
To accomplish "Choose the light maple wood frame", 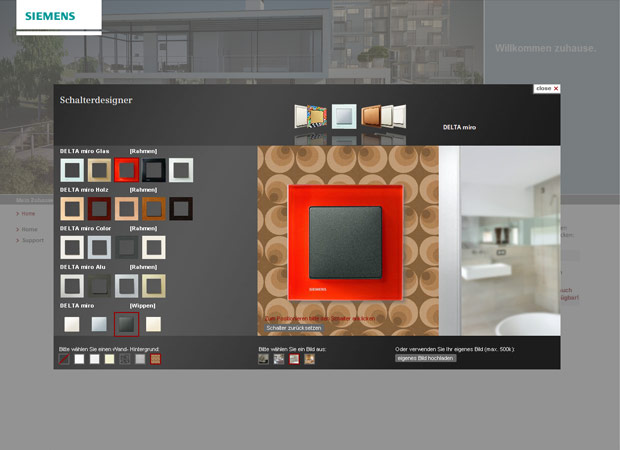I will [72, 209].
